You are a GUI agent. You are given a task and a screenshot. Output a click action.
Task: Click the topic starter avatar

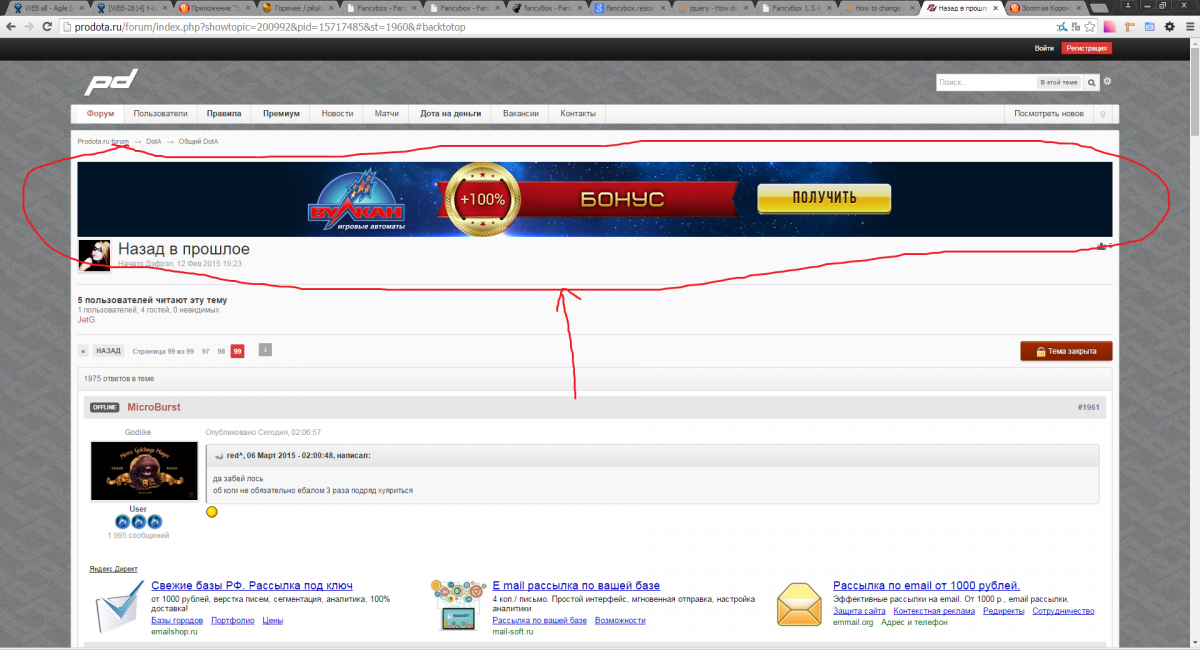[94, 255]
